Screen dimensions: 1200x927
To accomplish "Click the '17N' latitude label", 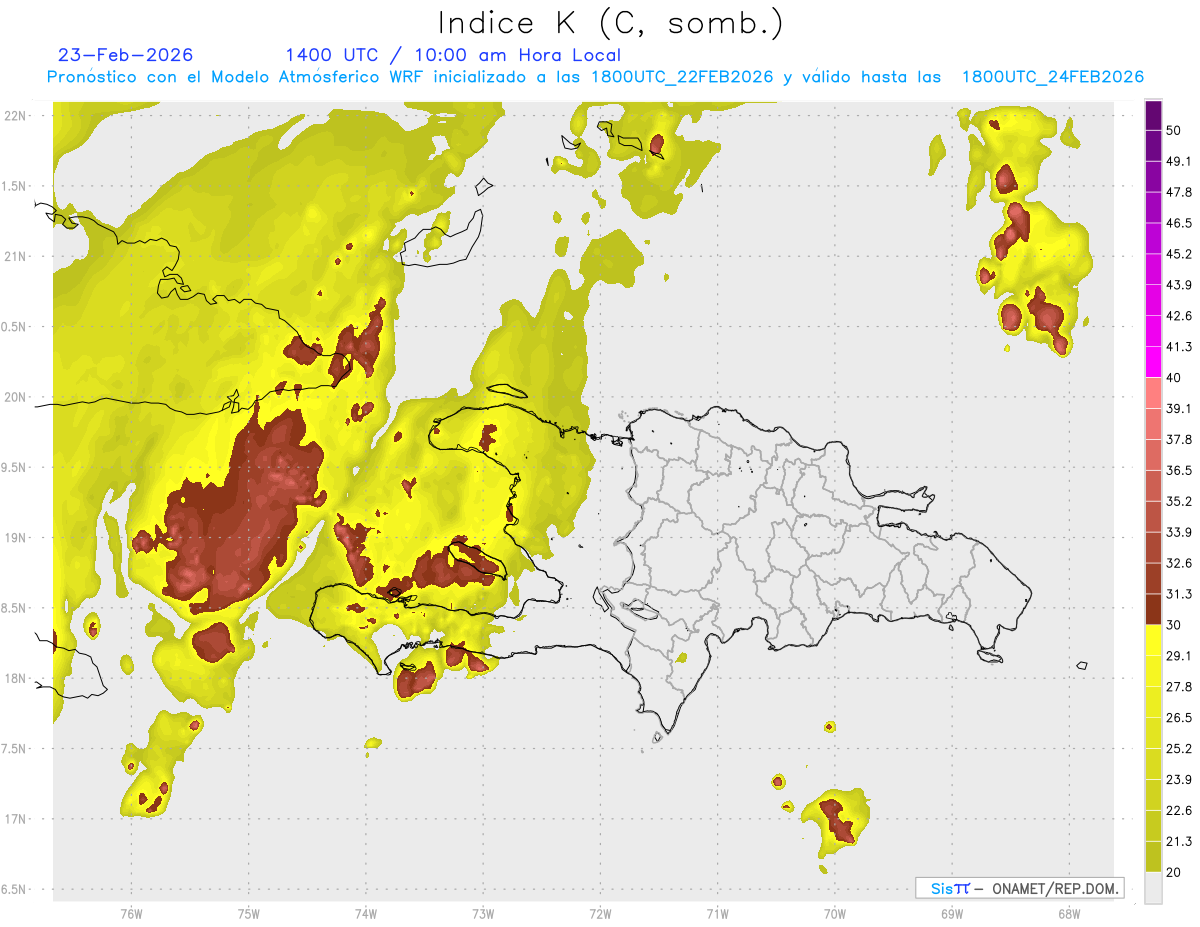I will tap(14, 819).
